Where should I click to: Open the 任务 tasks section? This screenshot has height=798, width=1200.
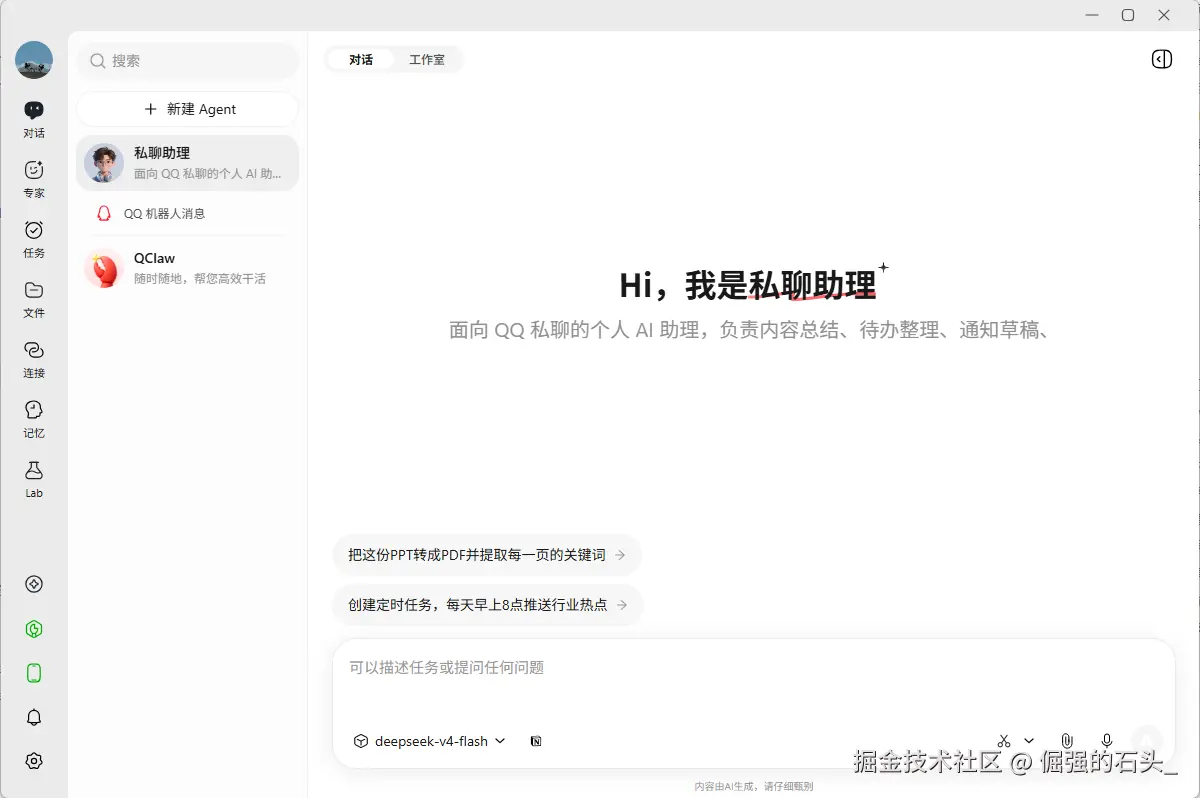tap(34, 238)
